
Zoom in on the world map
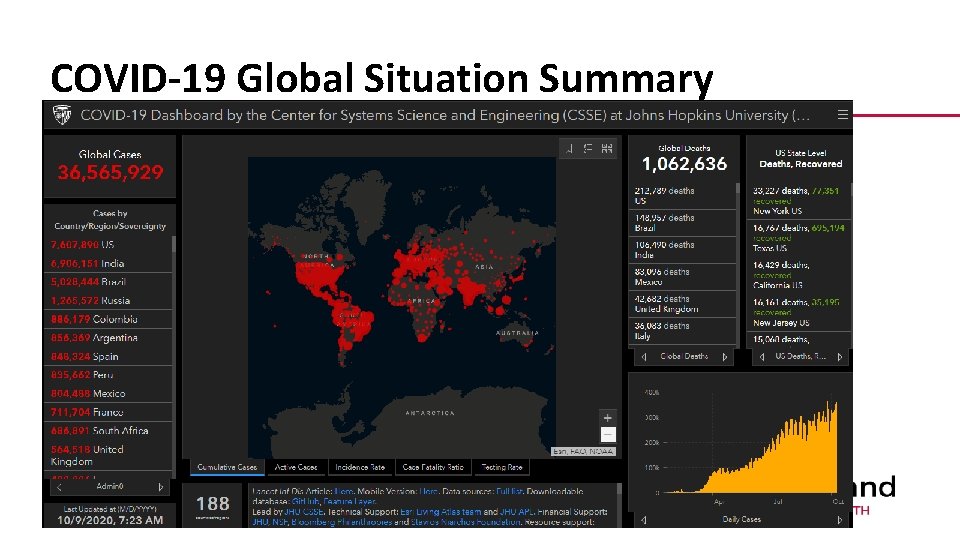(607, 418)
